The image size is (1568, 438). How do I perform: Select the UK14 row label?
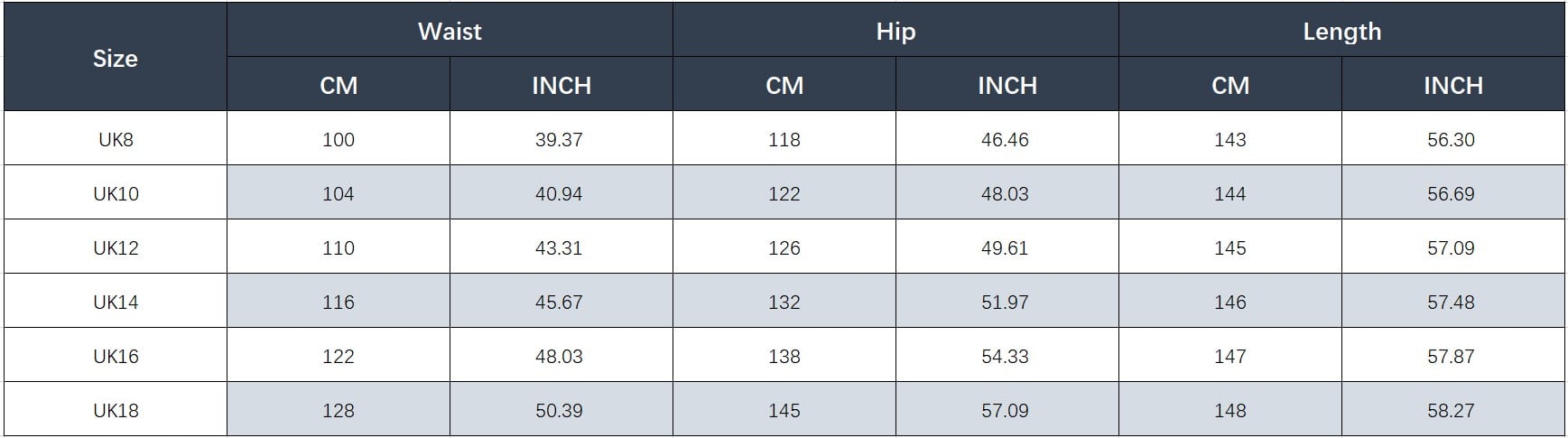(116, 303)
